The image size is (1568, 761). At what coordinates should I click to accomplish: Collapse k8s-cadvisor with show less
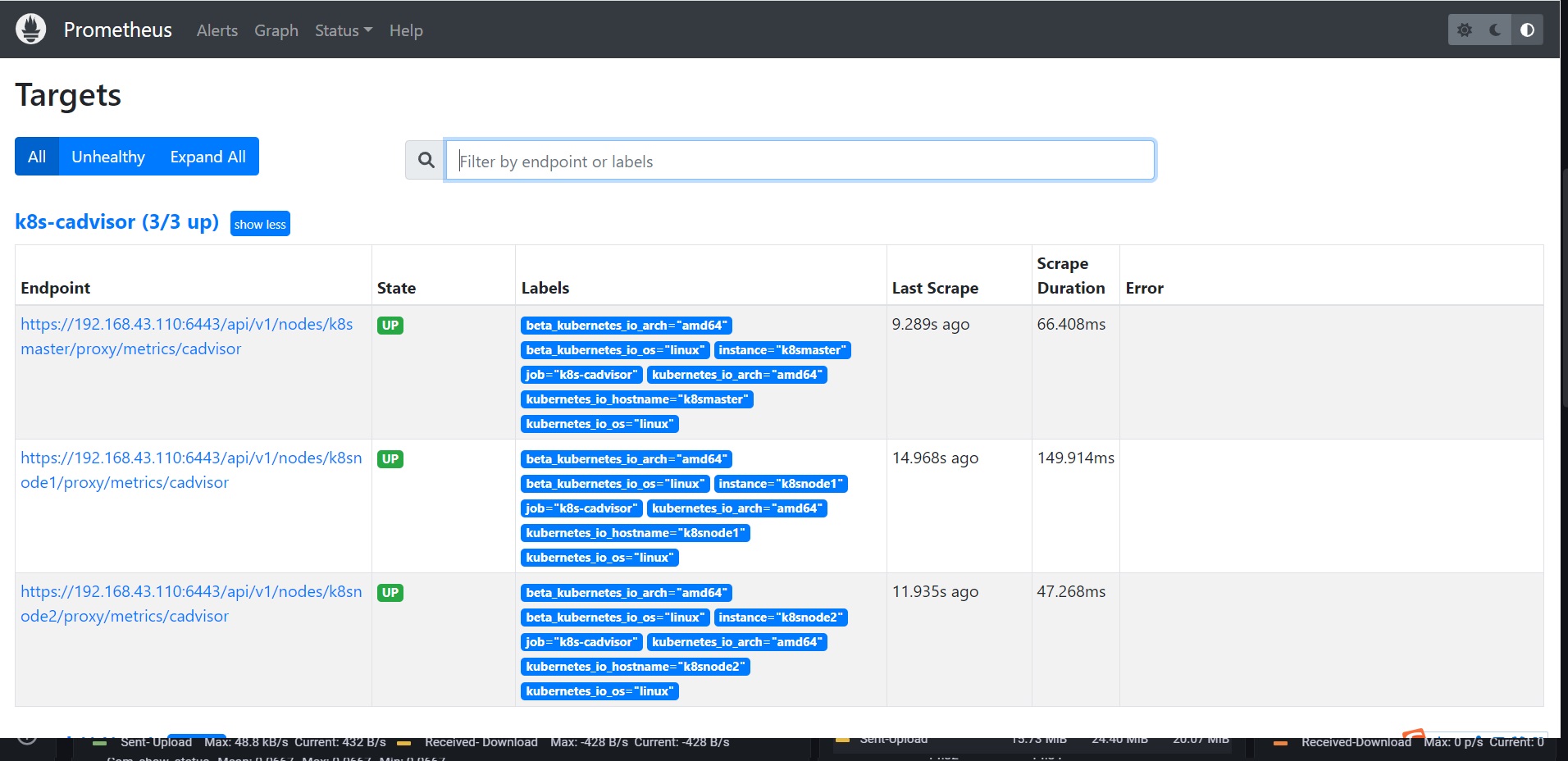(260, 224)
